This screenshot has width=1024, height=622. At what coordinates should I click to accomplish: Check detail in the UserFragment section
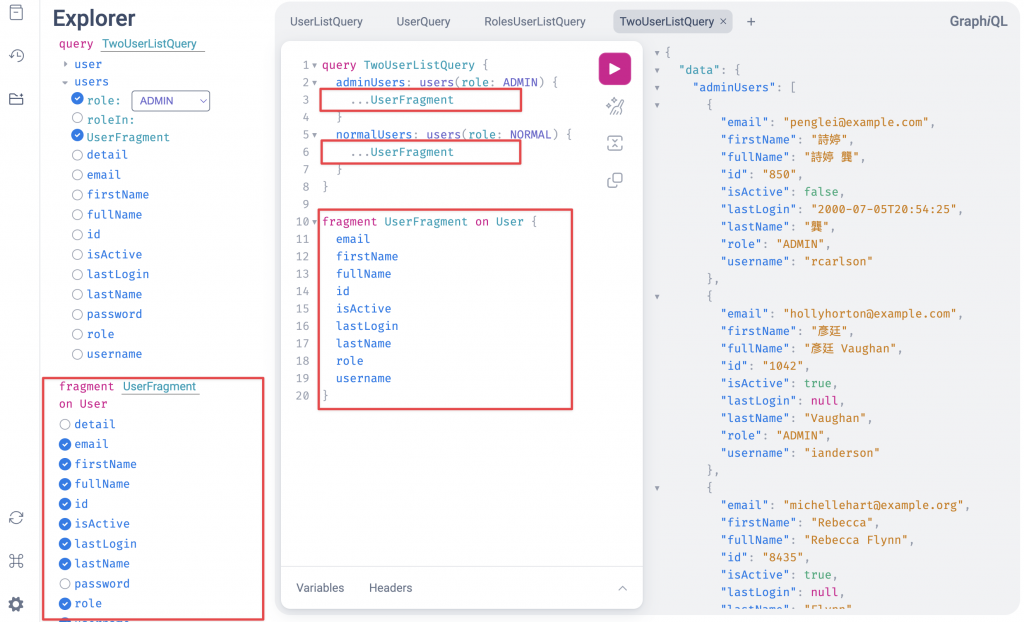pos(65,425)
